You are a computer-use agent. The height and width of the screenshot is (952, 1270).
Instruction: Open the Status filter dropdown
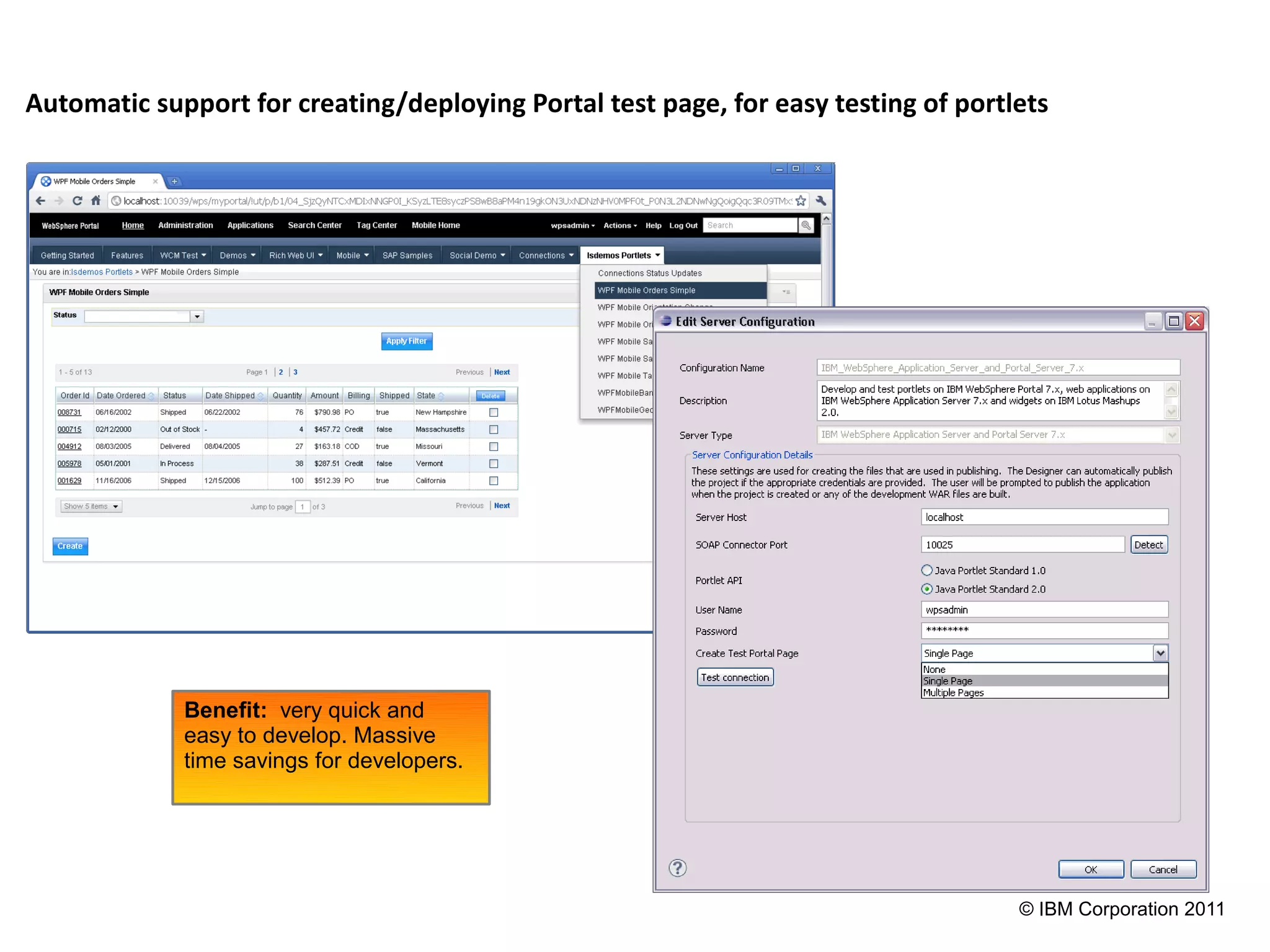(197, 316)
